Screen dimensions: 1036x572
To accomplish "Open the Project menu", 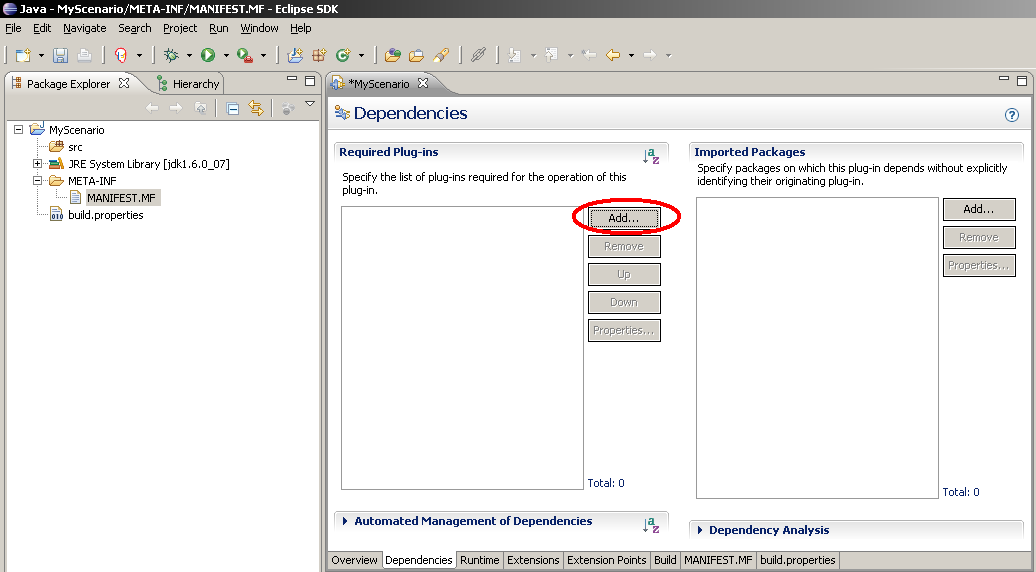I will click(x=180, y=28).
